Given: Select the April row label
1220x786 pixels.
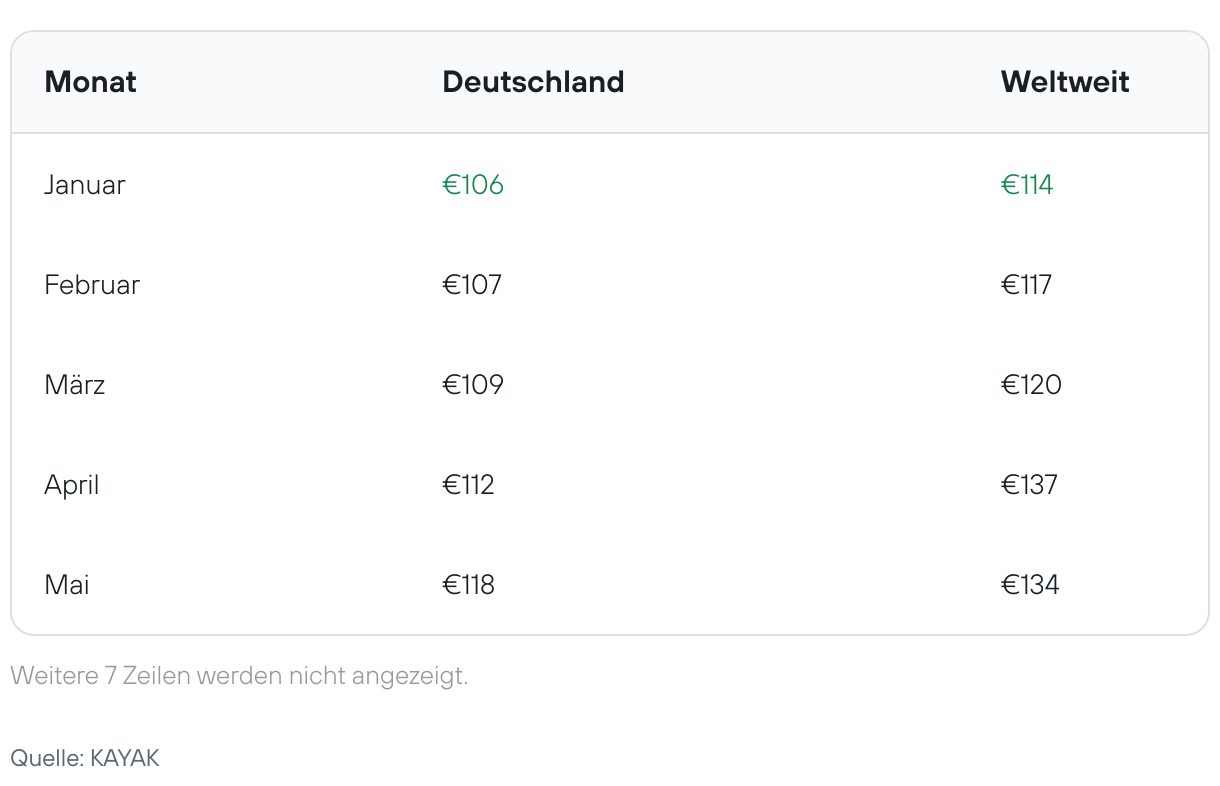Looking at the screenshot, I should [72, 486].
